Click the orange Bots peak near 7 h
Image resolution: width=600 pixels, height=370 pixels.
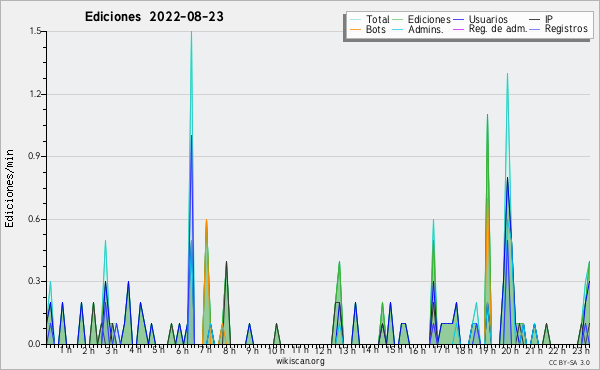(206, 220)
